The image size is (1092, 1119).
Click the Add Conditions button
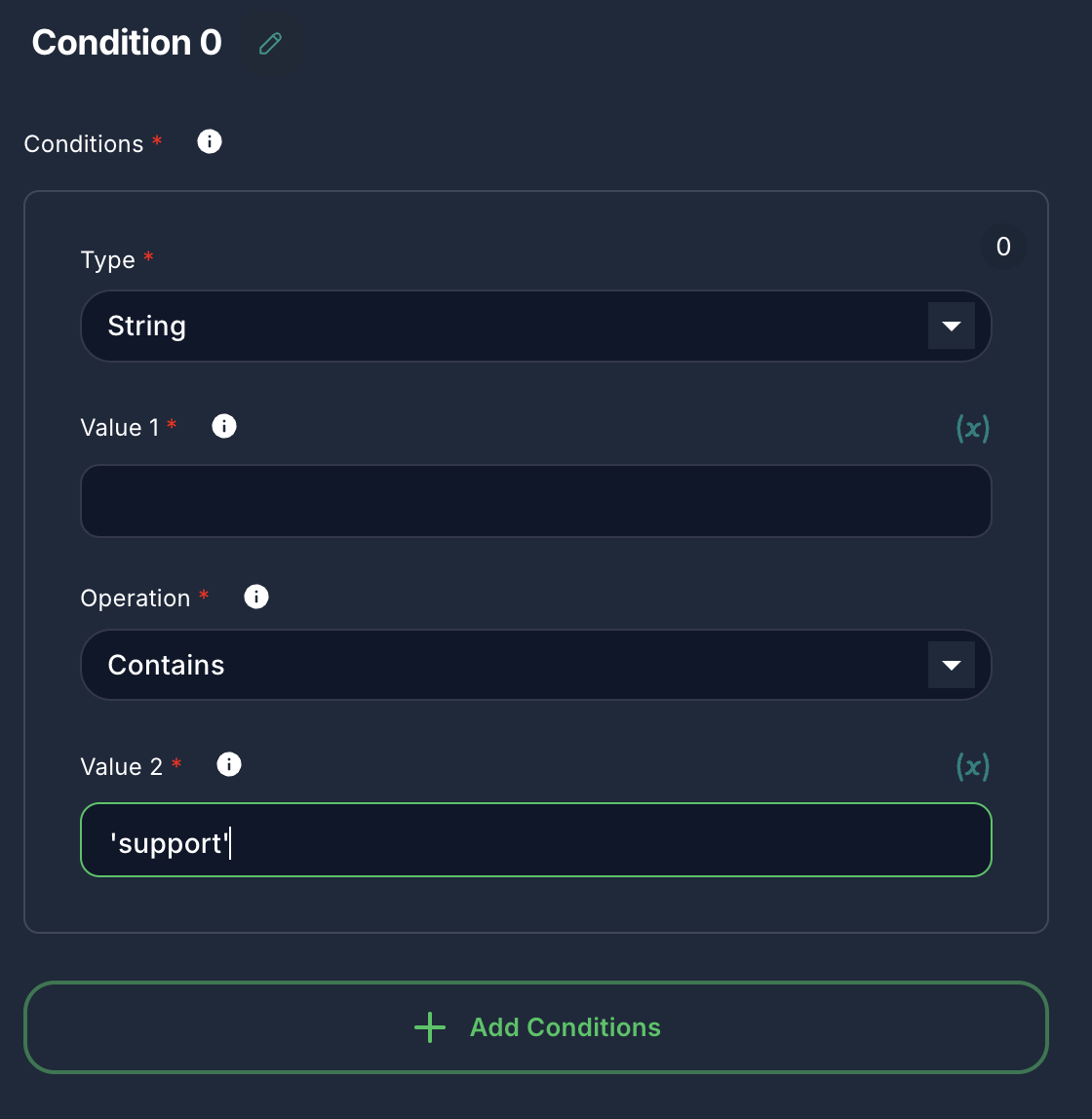coord(536,1027)
